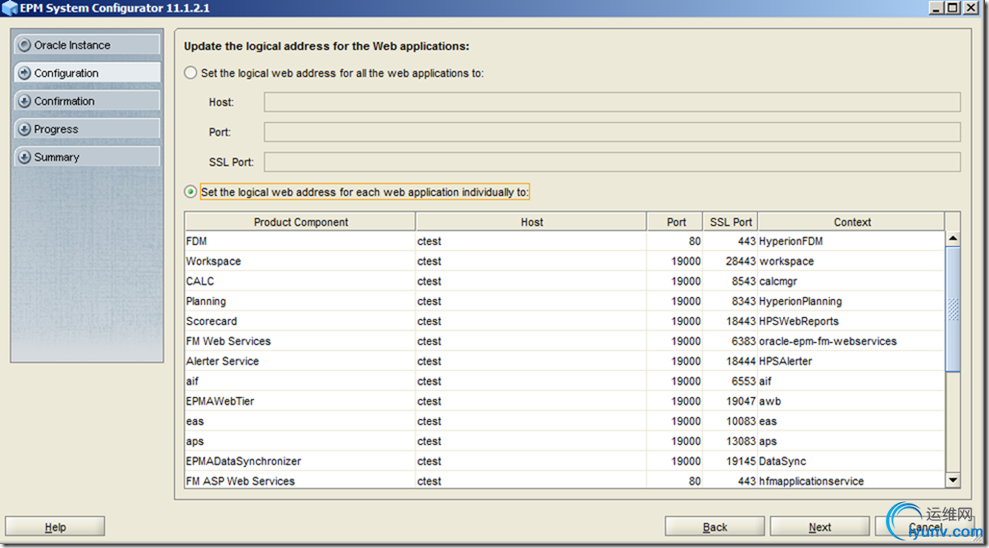Click SSL port 28443 in Workspace row

coord(730,261)
